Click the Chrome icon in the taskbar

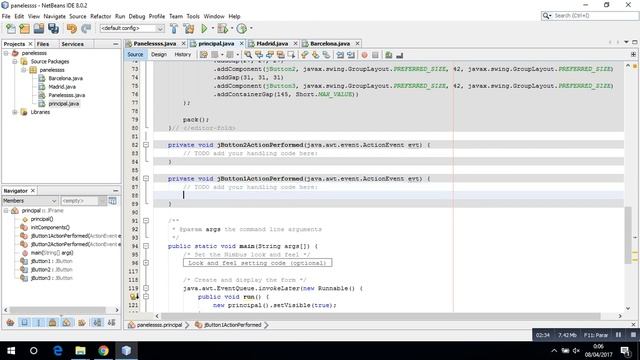click(103, 351)
